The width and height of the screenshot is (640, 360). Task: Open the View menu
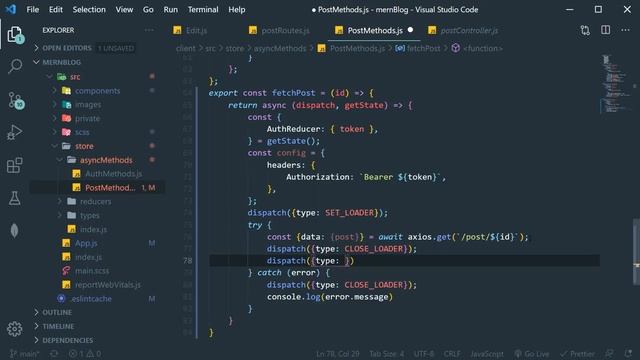[124, 9]
